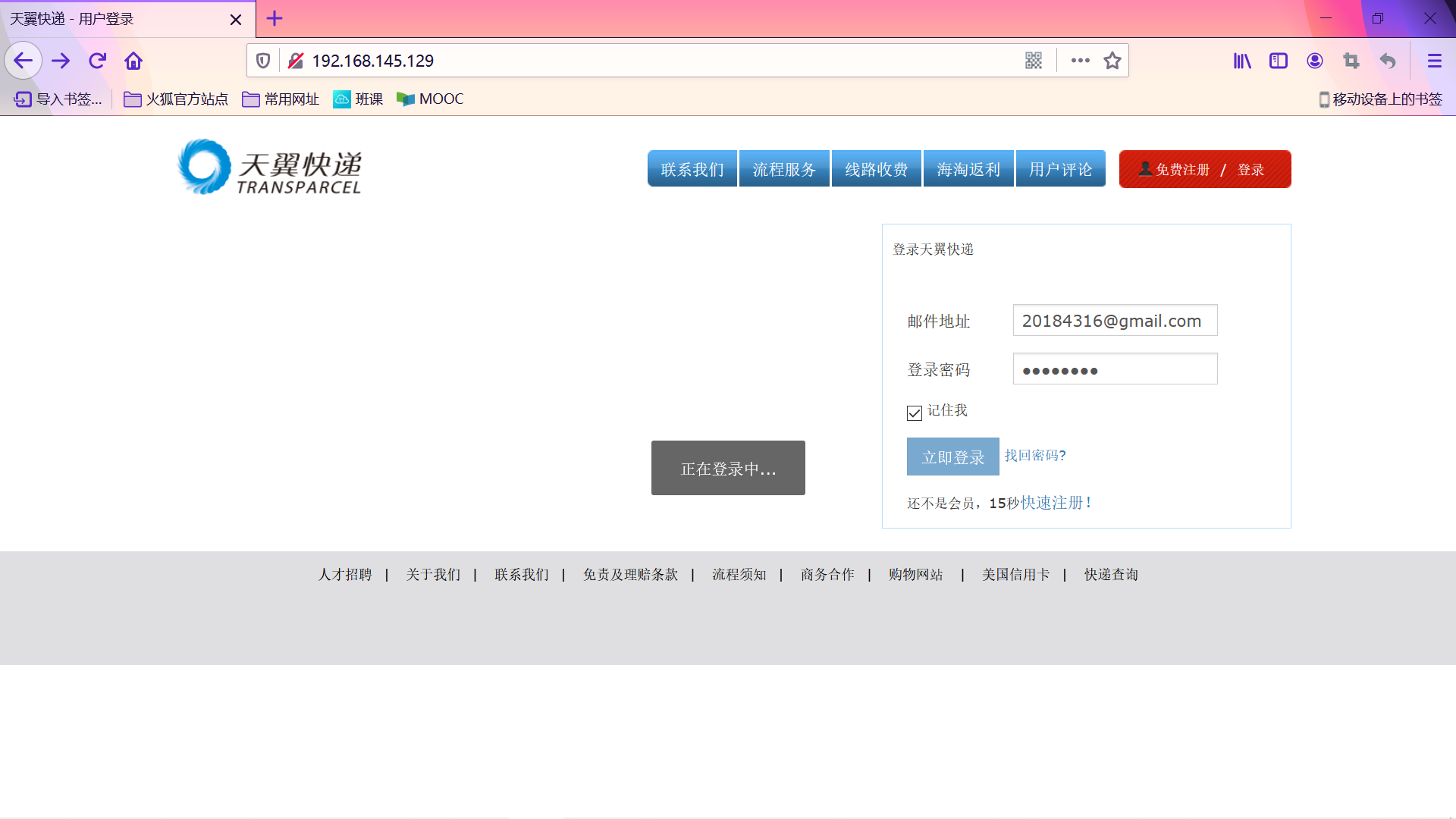Open the Firefox account avatar icon

click(1315, 61)
